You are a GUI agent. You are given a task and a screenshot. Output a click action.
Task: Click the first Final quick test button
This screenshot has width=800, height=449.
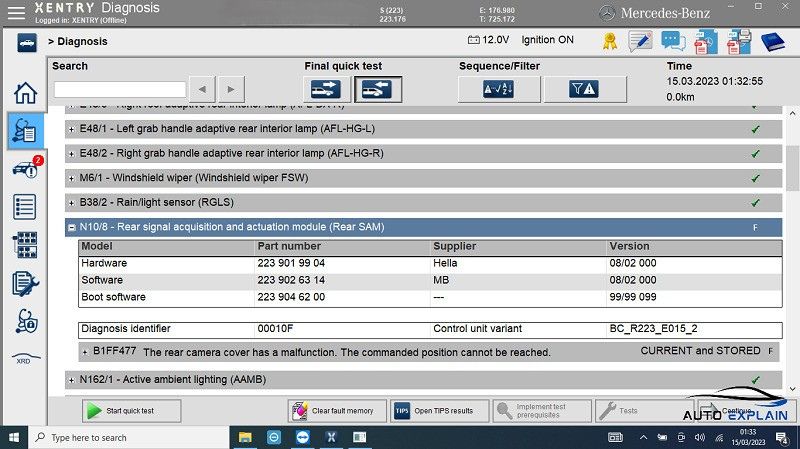(x=327, y=89)
